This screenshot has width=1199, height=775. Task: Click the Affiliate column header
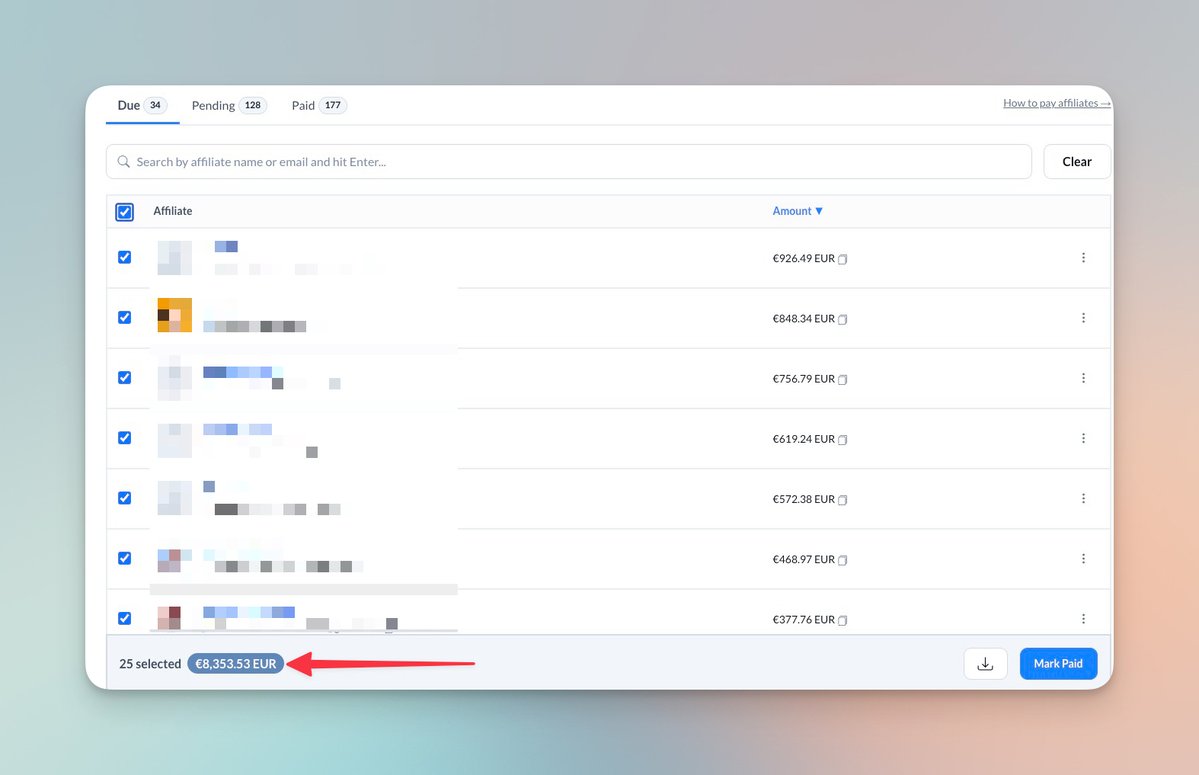click(x=173, y=211)
